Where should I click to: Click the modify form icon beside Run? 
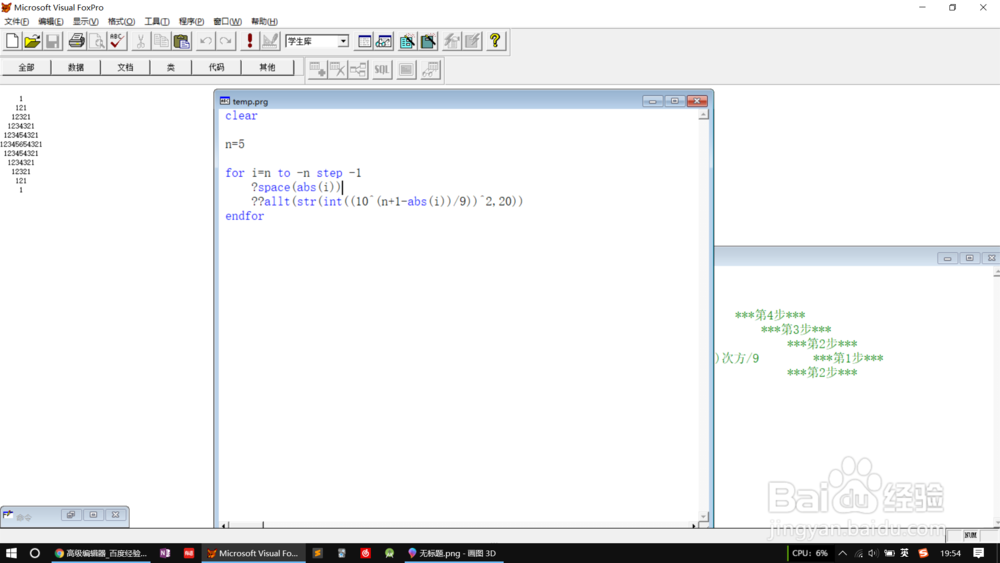(x=270, y=41)
